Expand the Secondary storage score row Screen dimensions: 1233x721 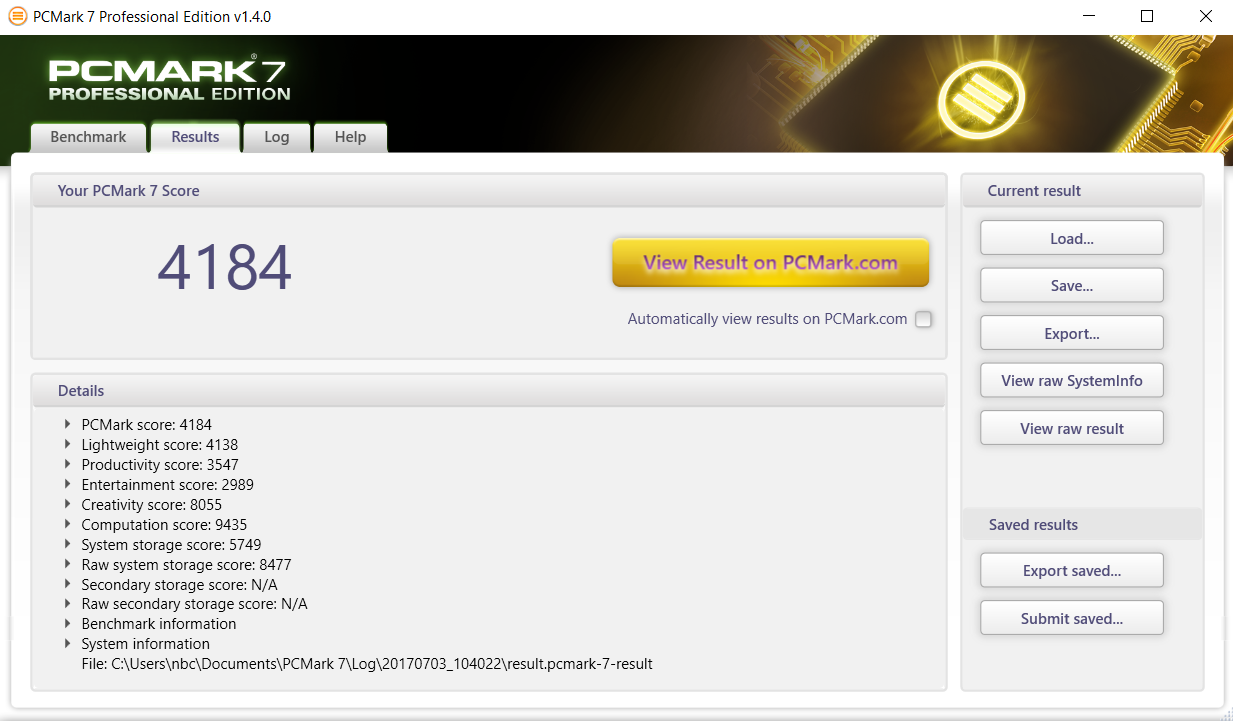coord(68,584)
